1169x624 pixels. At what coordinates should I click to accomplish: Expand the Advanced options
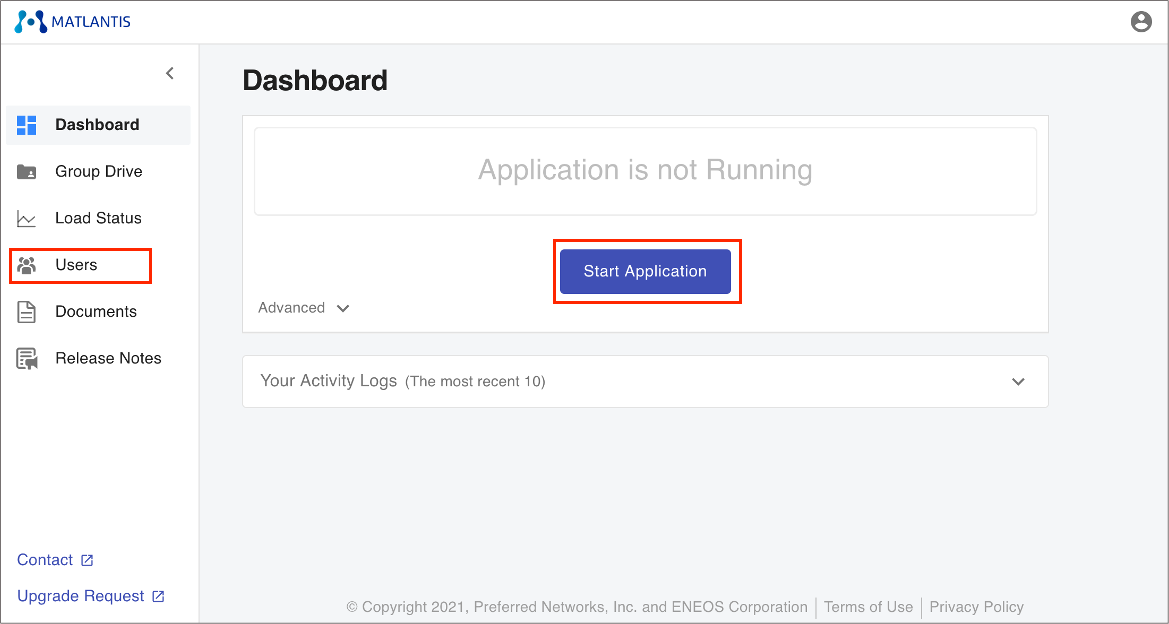(x=303, y=308)
